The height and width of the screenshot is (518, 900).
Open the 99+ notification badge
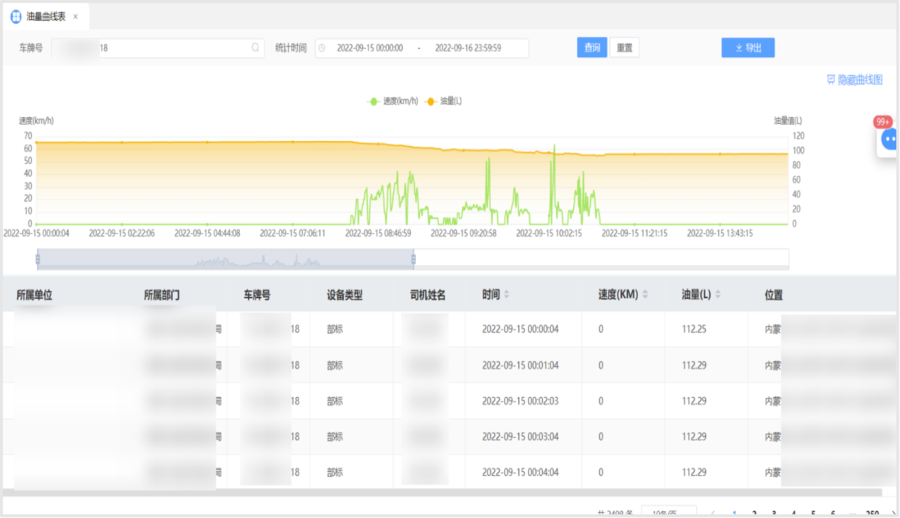[882, 122]
